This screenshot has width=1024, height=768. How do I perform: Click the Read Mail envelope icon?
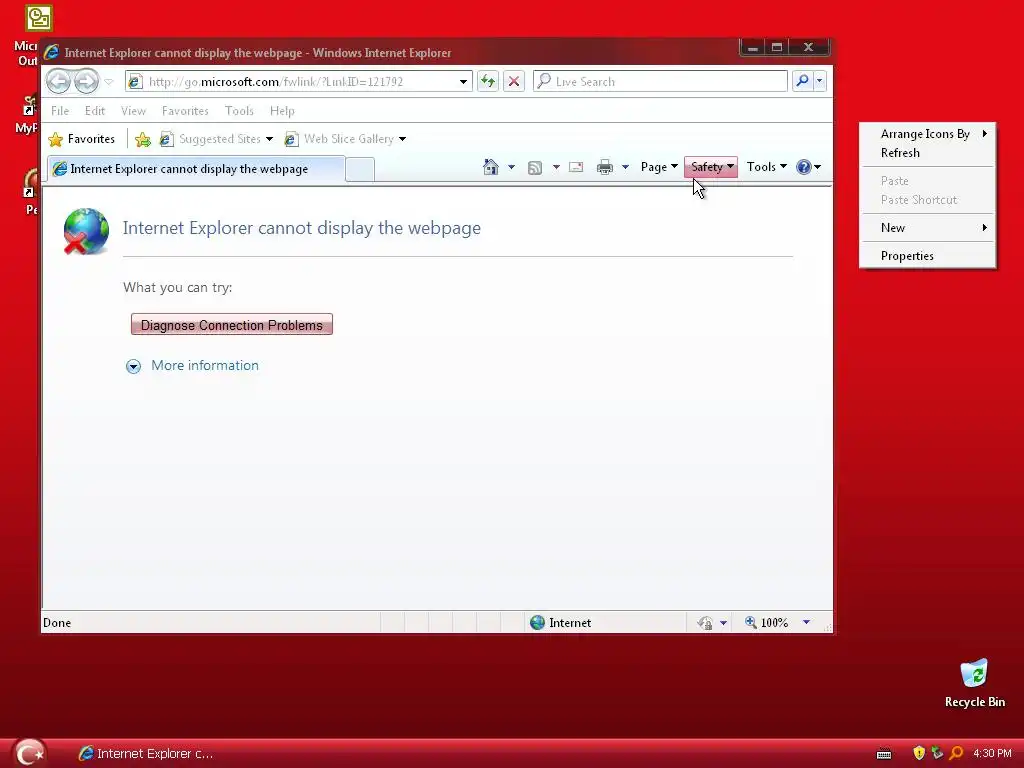(x=576, y=167)
